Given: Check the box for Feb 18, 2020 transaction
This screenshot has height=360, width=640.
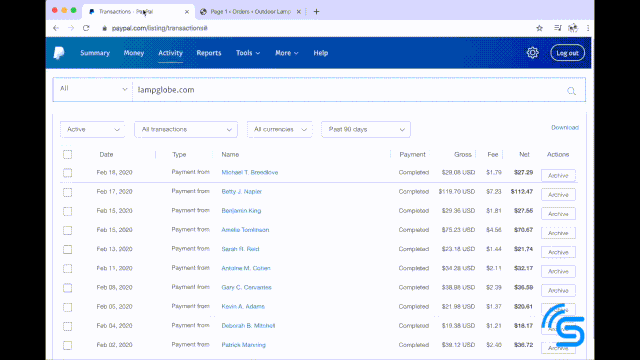Looking at the screenshot, I should coord(67,173).
